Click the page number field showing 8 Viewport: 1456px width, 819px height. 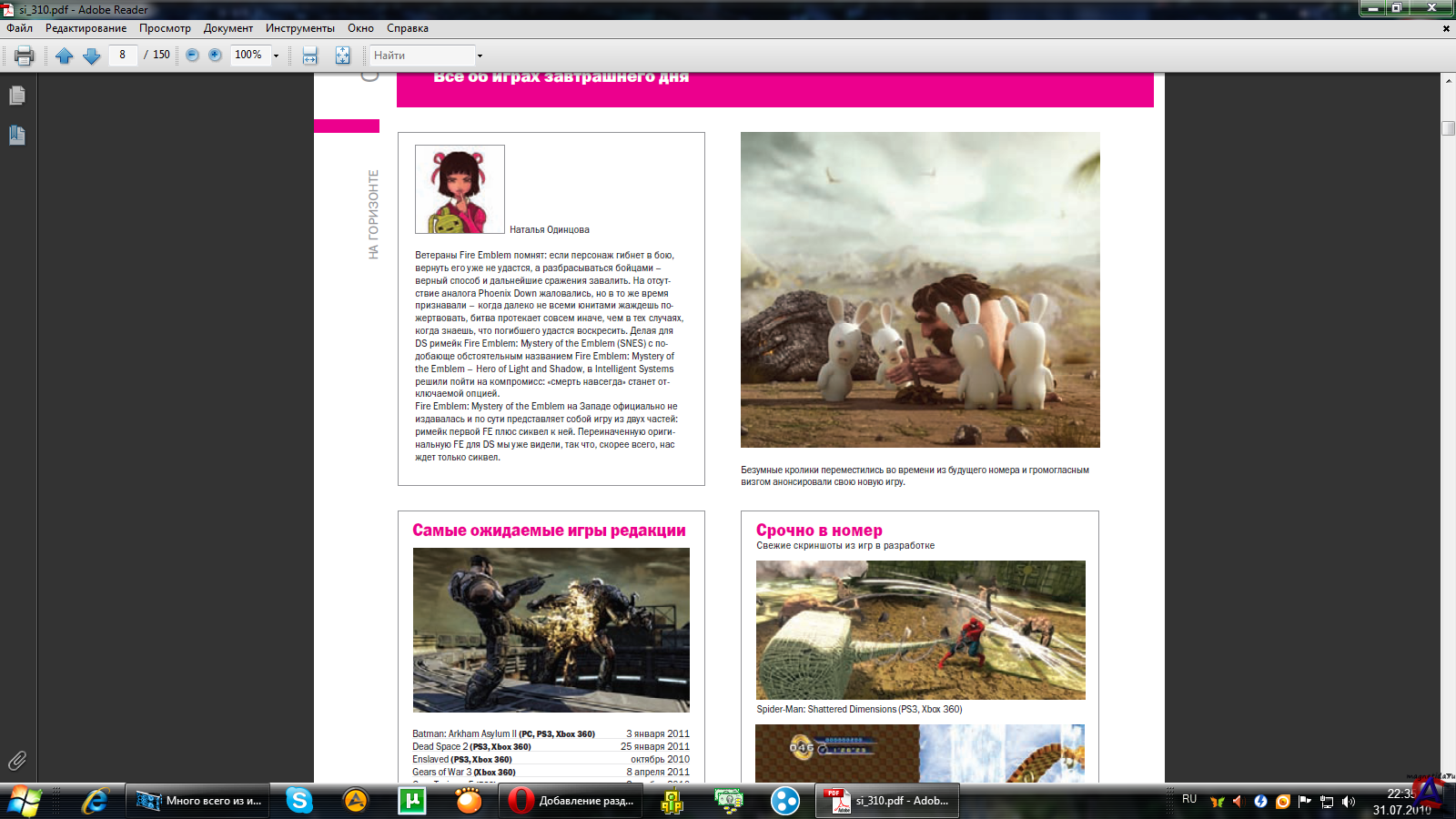[x=123, y=55]
